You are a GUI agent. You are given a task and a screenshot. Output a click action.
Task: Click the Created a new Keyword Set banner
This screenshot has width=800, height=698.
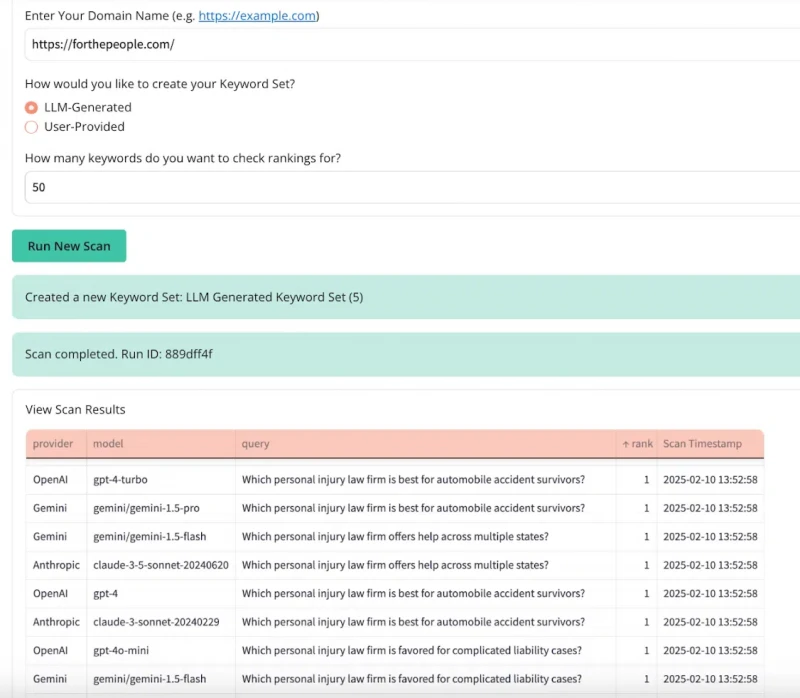tap(406, 297)
